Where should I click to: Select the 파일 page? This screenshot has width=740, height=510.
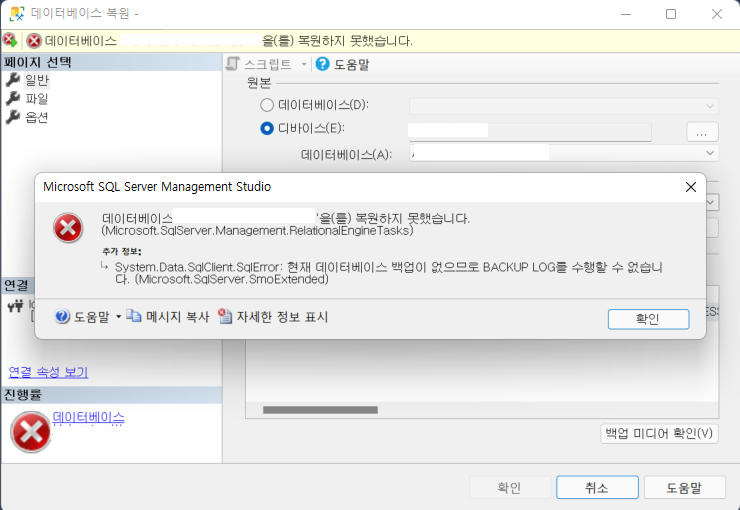point(37,99)
